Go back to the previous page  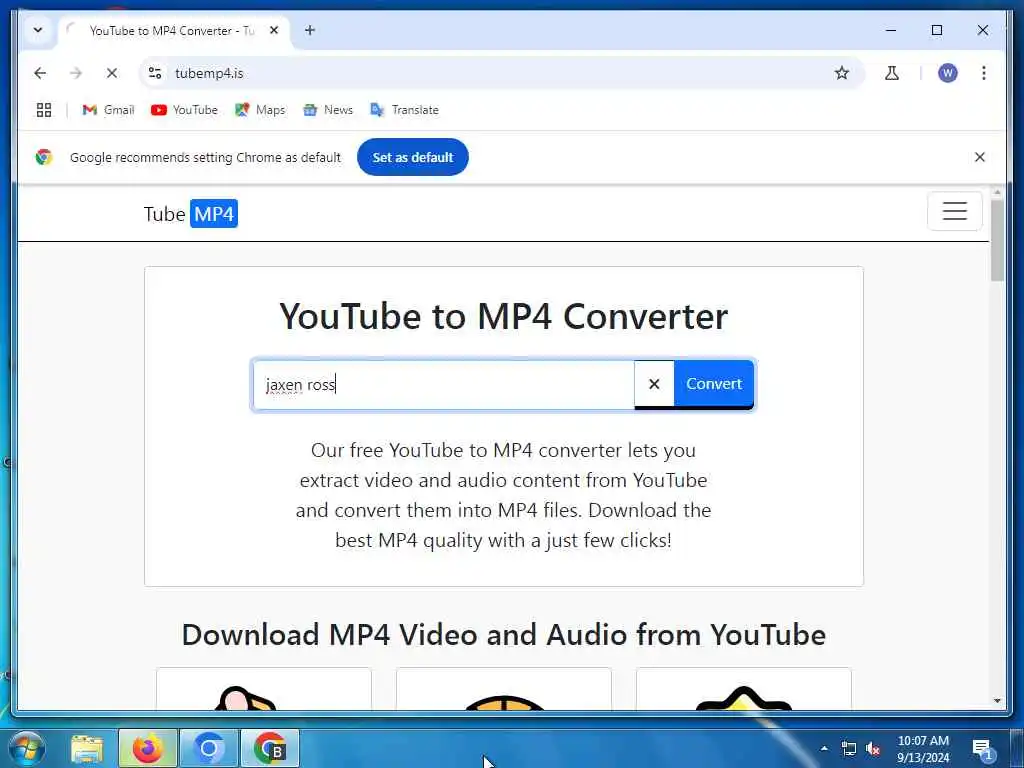(40, 73)
